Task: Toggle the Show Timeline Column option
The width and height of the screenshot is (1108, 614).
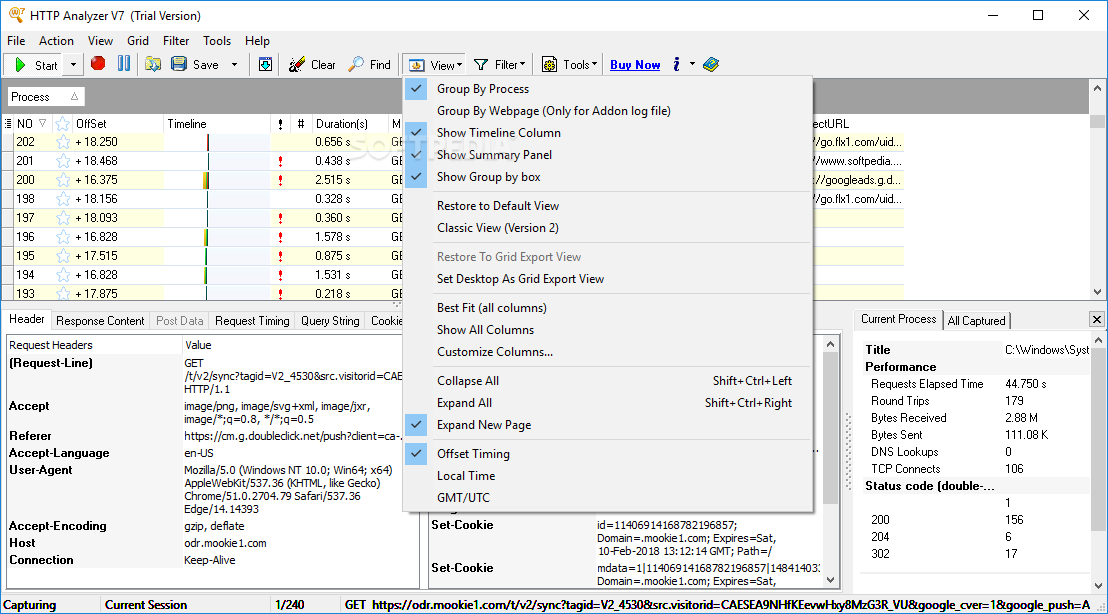Action: (x=499, y=133)
